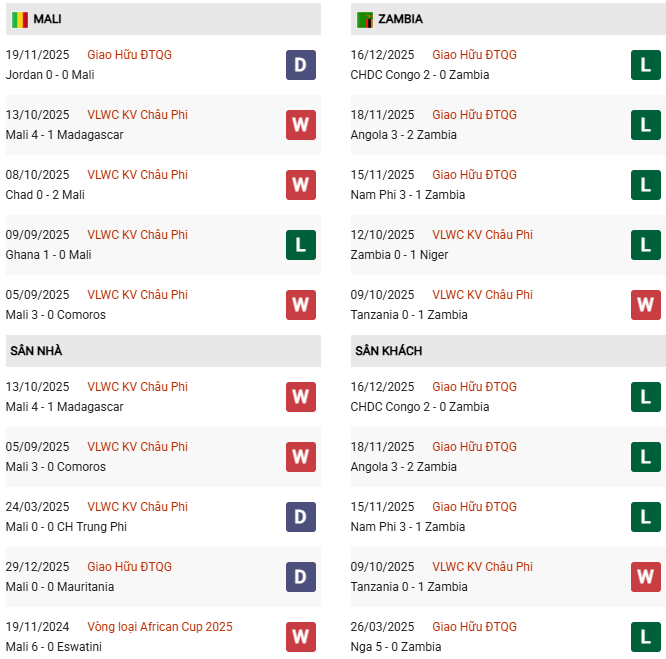Click the draw badge for Jordan 0 - 0 Mali
The height and width of the screenshot is (659, 666).
pos(300,65)
